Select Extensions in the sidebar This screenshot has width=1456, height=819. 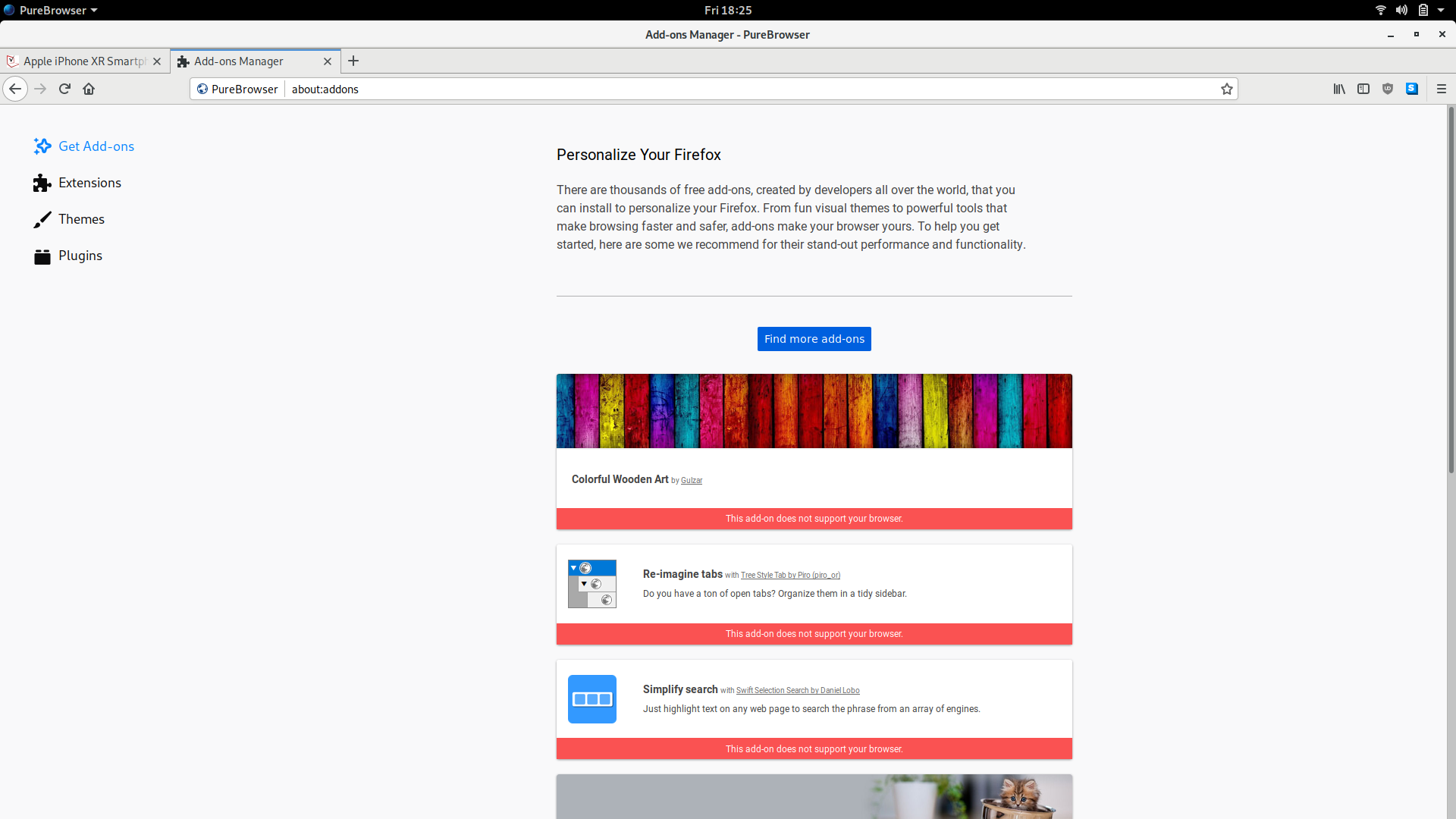[x=89, y=183]
